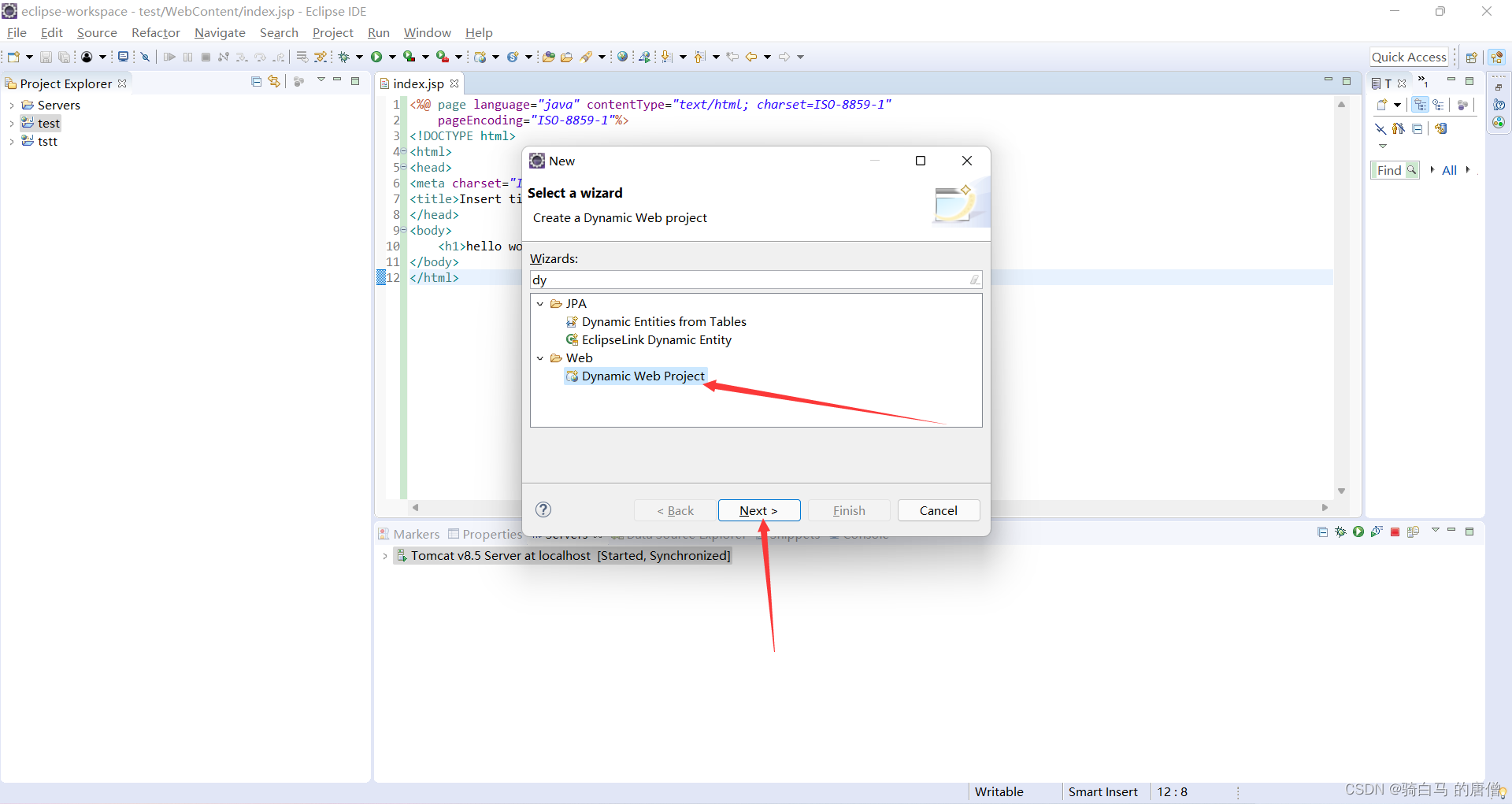Screen dimensions: 1512x804
Task: Click Collapse All in Task List
Action: coord(1417,128)
